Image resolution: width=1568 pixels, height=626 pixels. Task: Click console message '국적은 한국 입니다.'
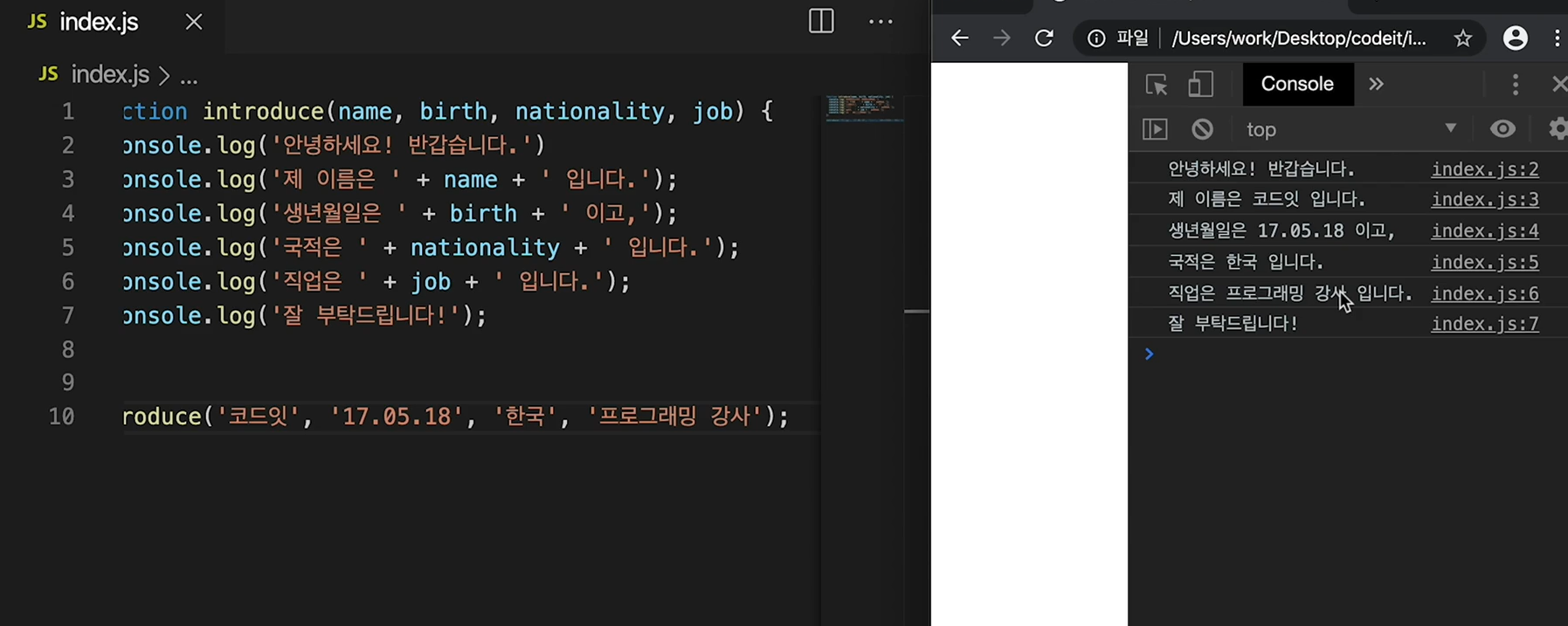pyautogui.click(x=1246, y=262)
